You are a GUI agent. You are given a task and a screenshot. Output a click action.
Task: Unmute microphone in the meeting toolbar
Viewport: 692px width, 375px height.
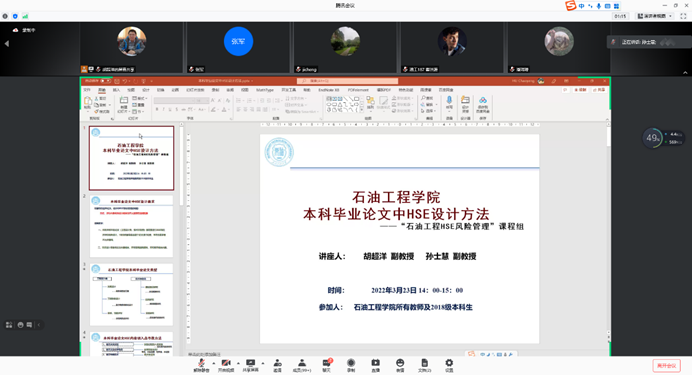click(x=201, y=365)
